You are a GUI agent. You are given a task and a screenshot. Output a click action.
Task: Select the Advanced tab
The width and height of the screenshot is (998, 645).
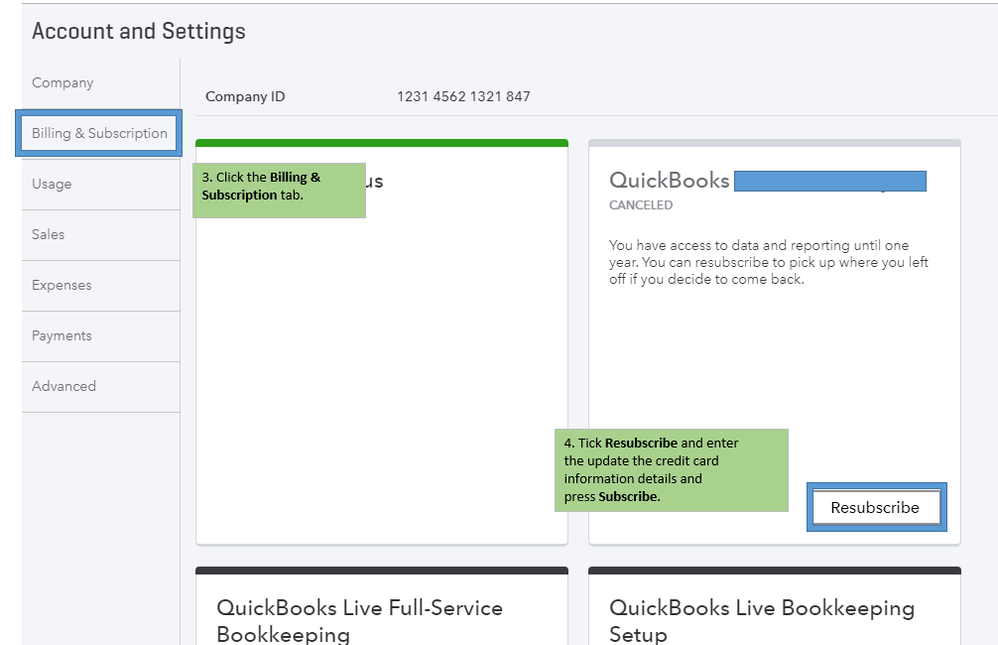click(x=64, y=386)
